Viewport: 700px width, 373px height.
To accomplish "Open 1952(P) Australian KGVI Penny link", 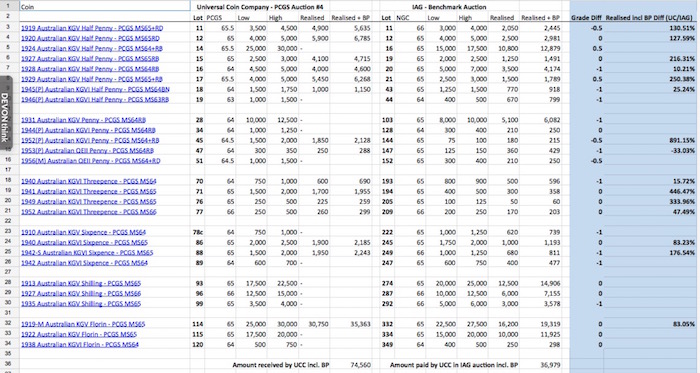I will click(90, 140).
